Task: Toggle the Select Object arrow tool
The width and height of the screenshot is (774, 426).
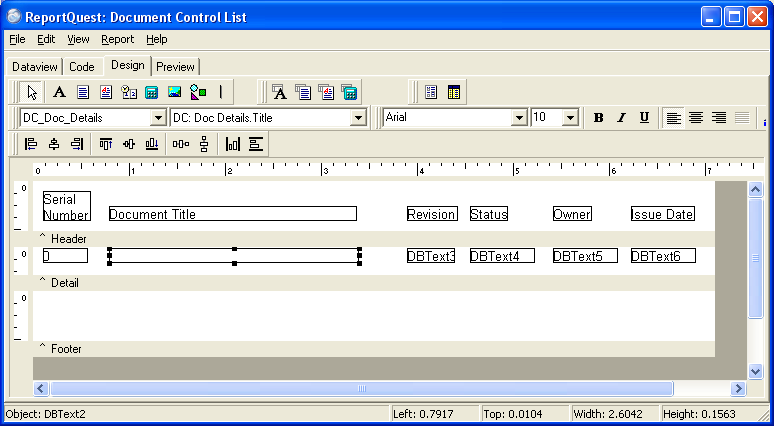Action: click(x=32, y=92)
